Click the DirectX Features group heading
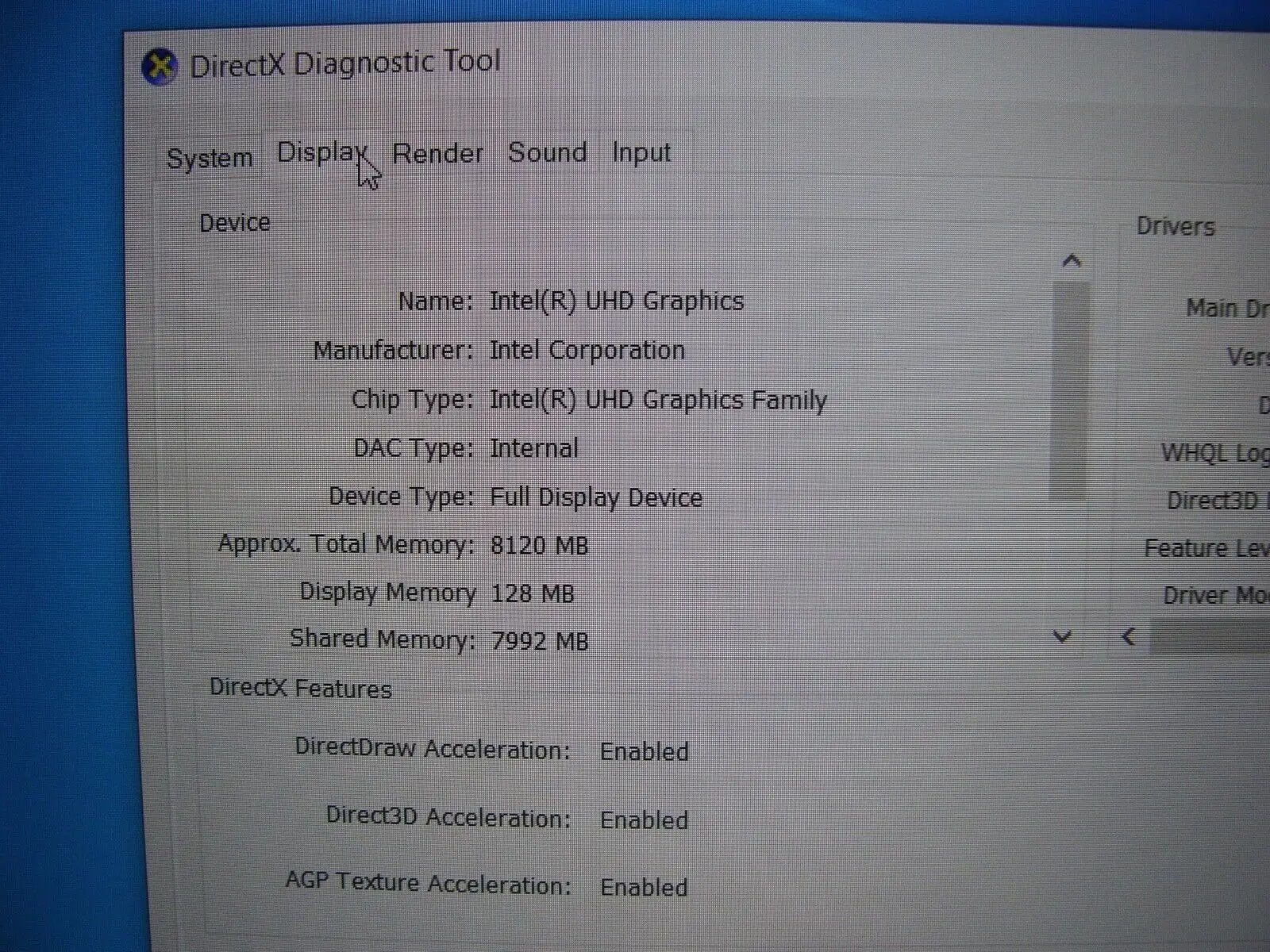The image size is (1270, 952). [x=301, y=688]
